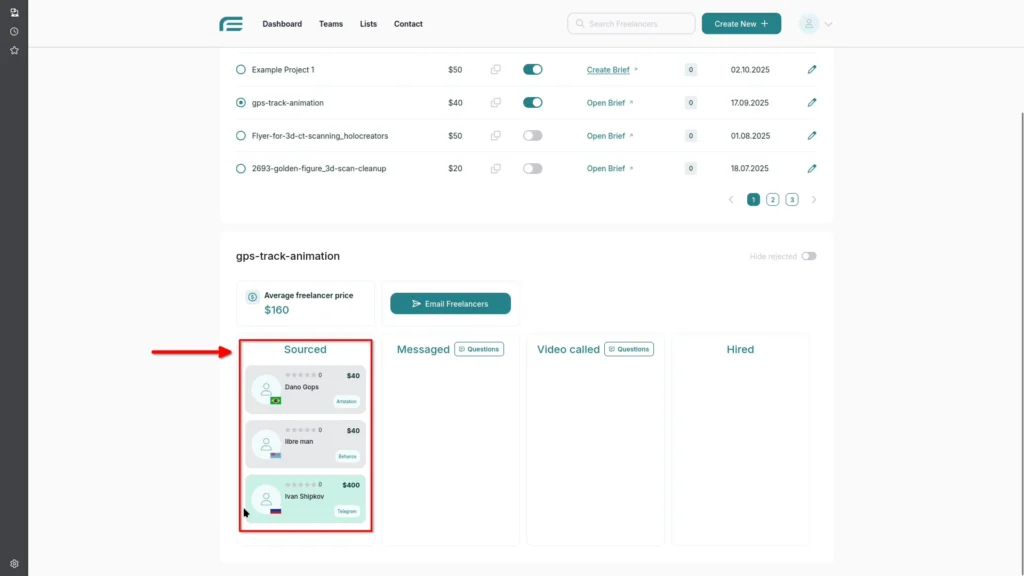Navigate to Lists in top menu
Screen dimensions: 1024x576
coord(368,24)
